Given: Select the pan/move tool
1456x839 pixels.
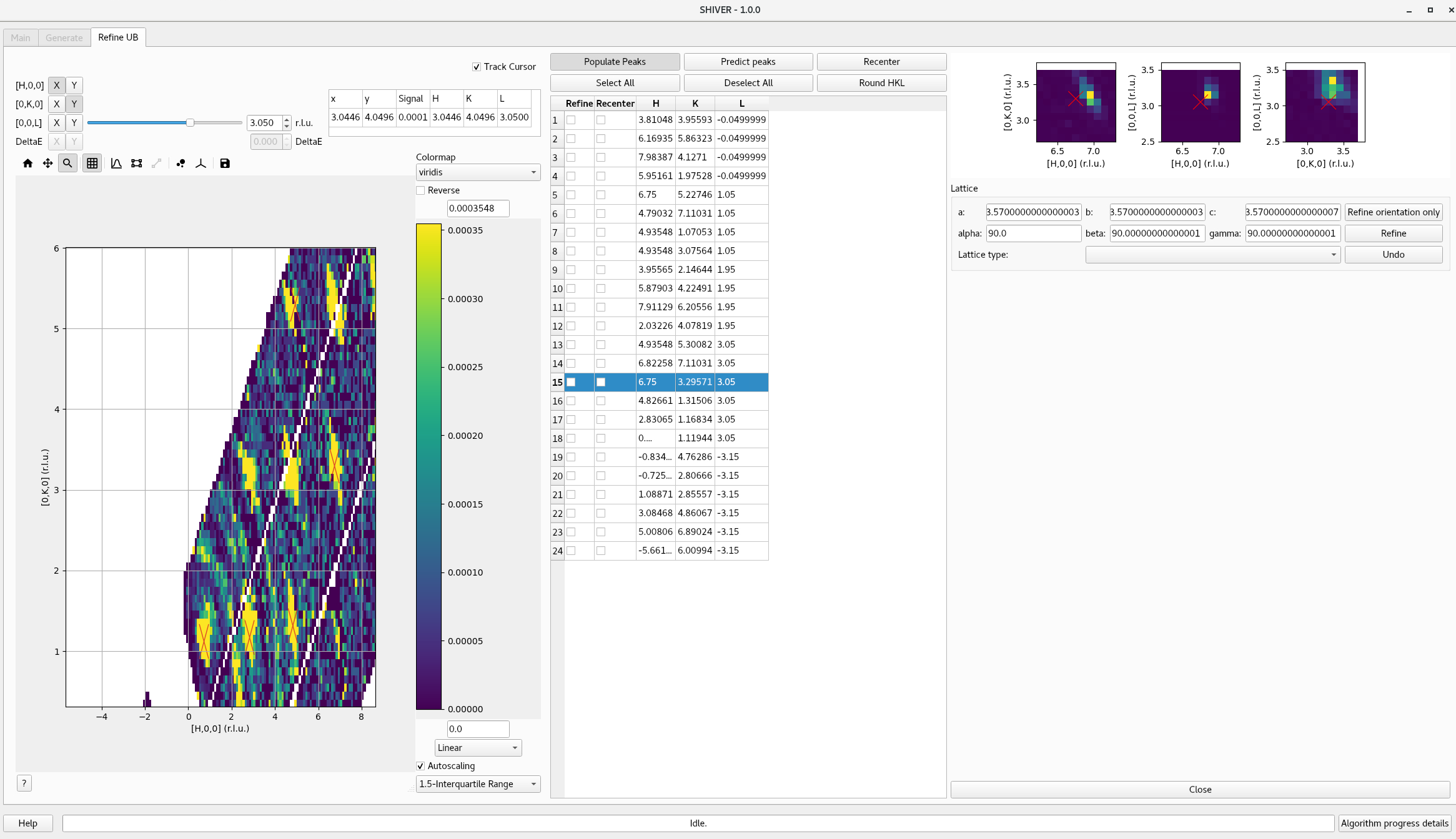Looking at the screenshot, I should [x=47, y=163].
